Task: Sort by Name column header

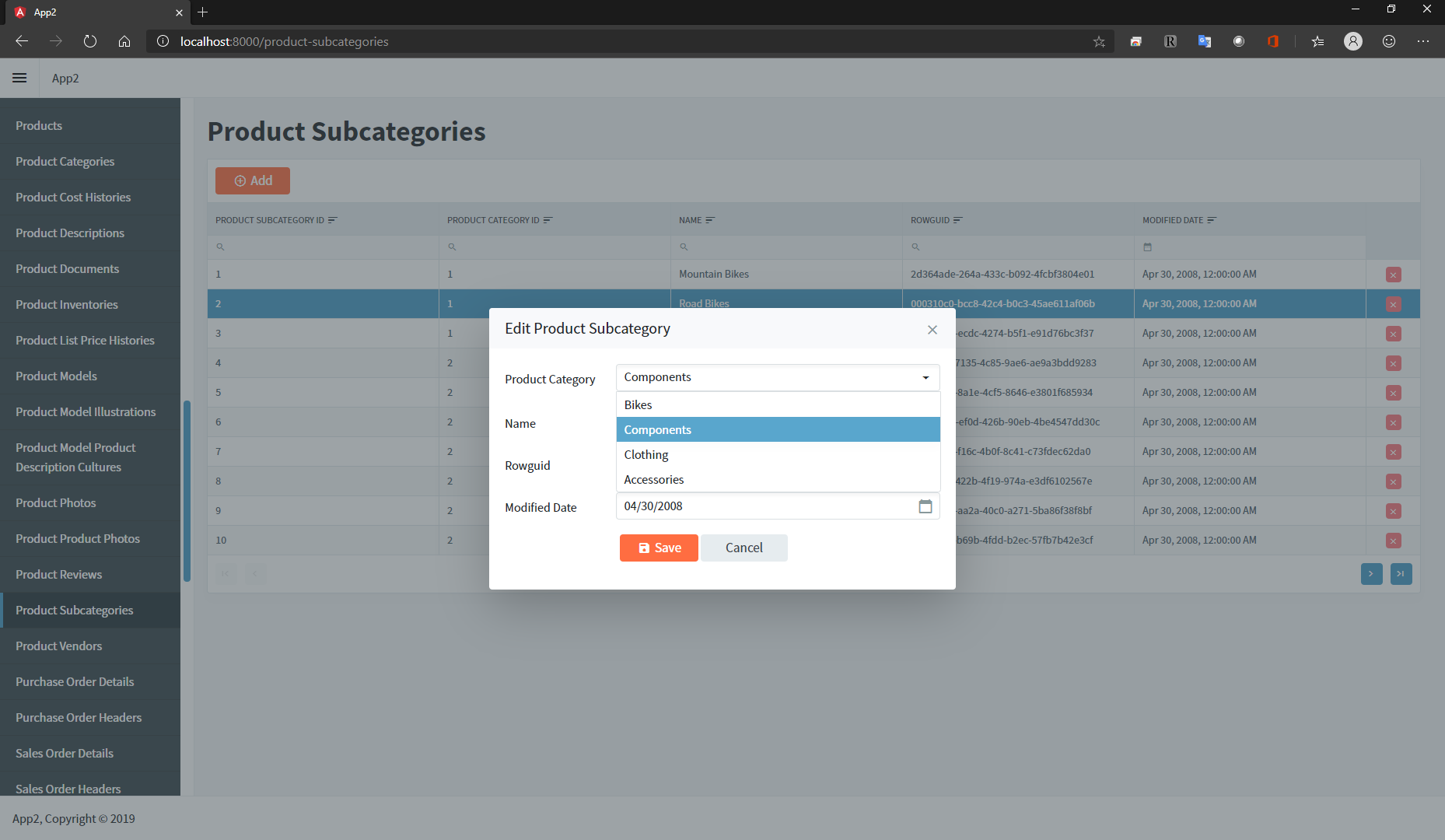Action: (x=691, y=220)
